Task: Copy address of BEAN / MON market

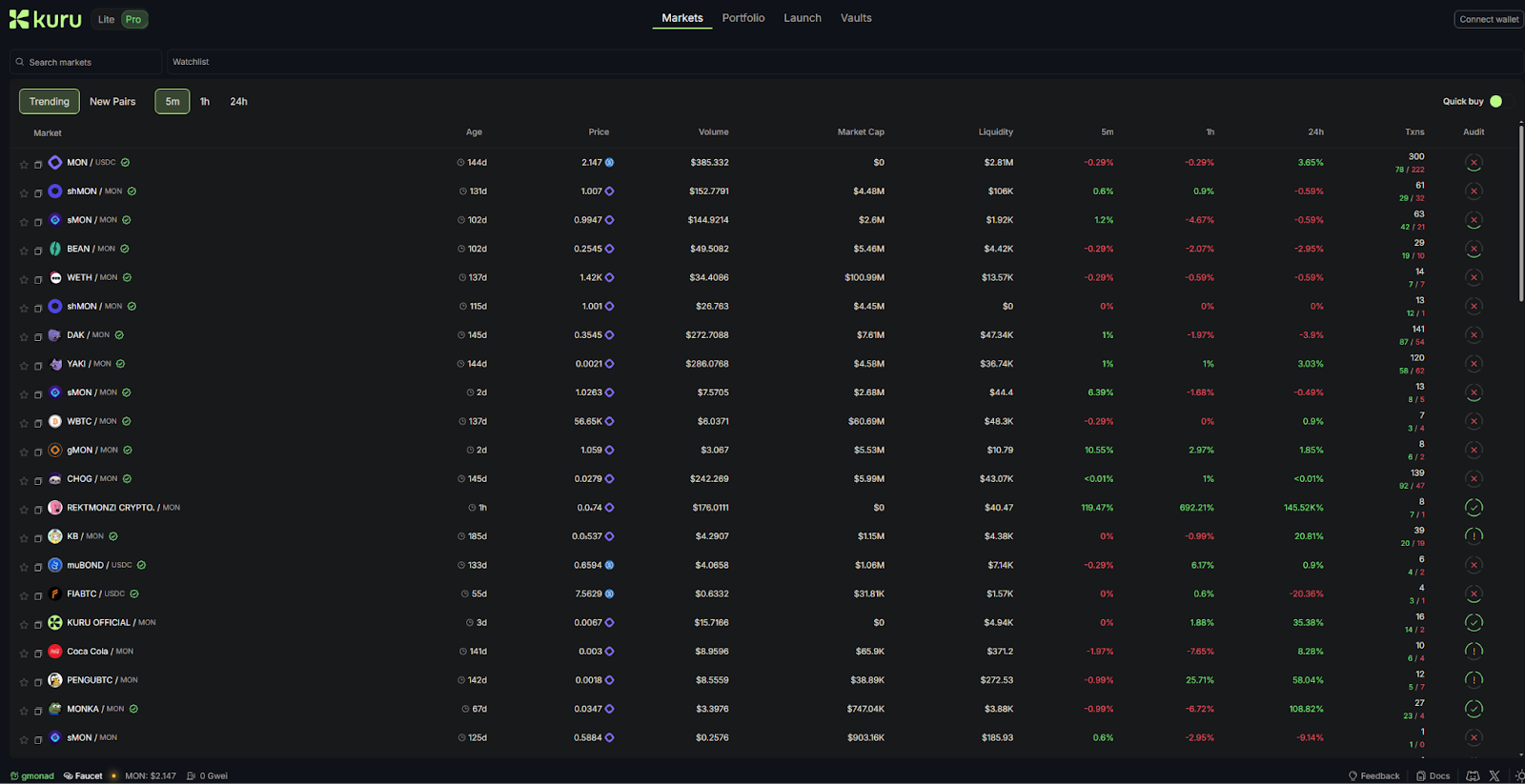Action: (38, 251)
